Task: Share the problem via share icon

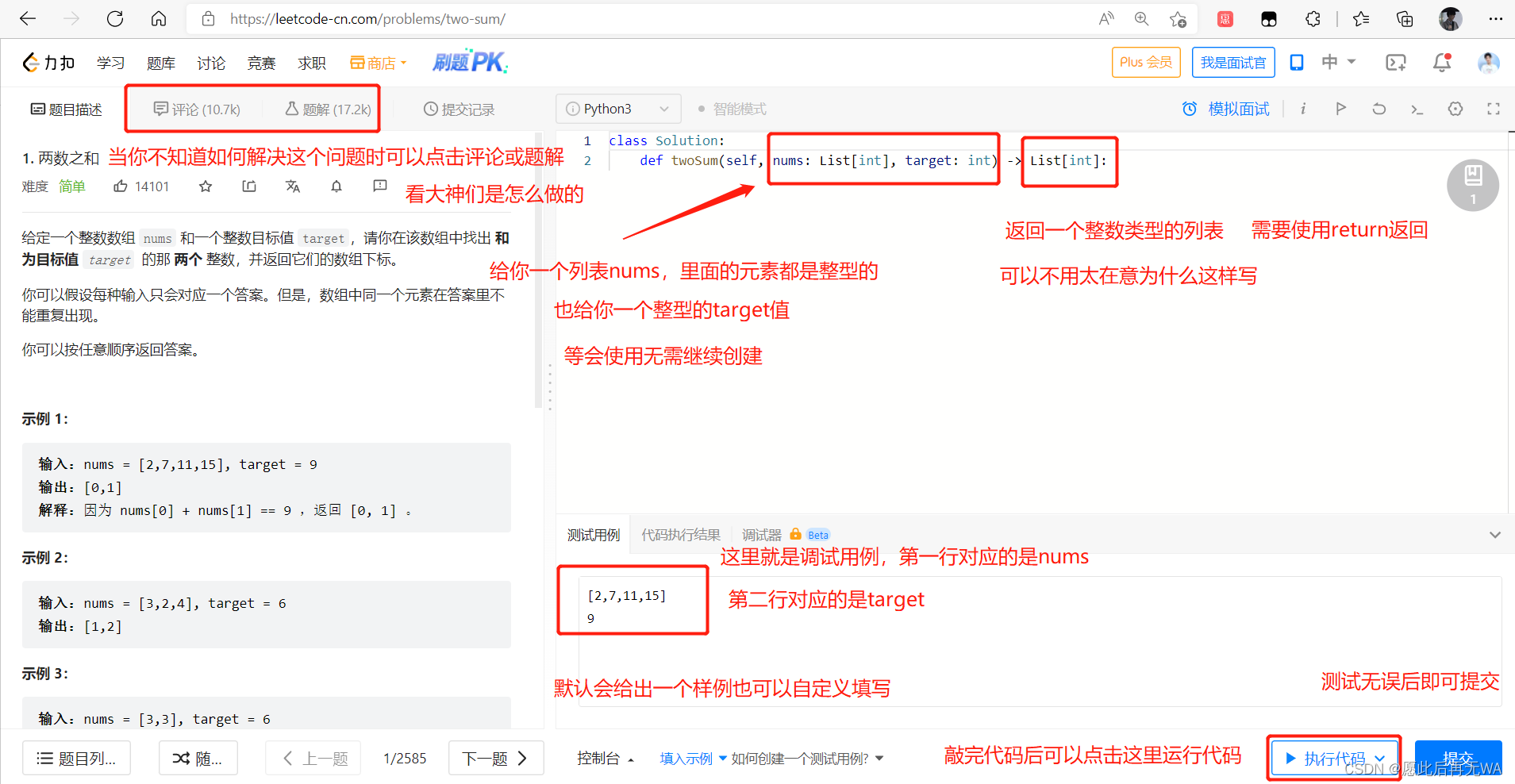Action: click(249, 186)
